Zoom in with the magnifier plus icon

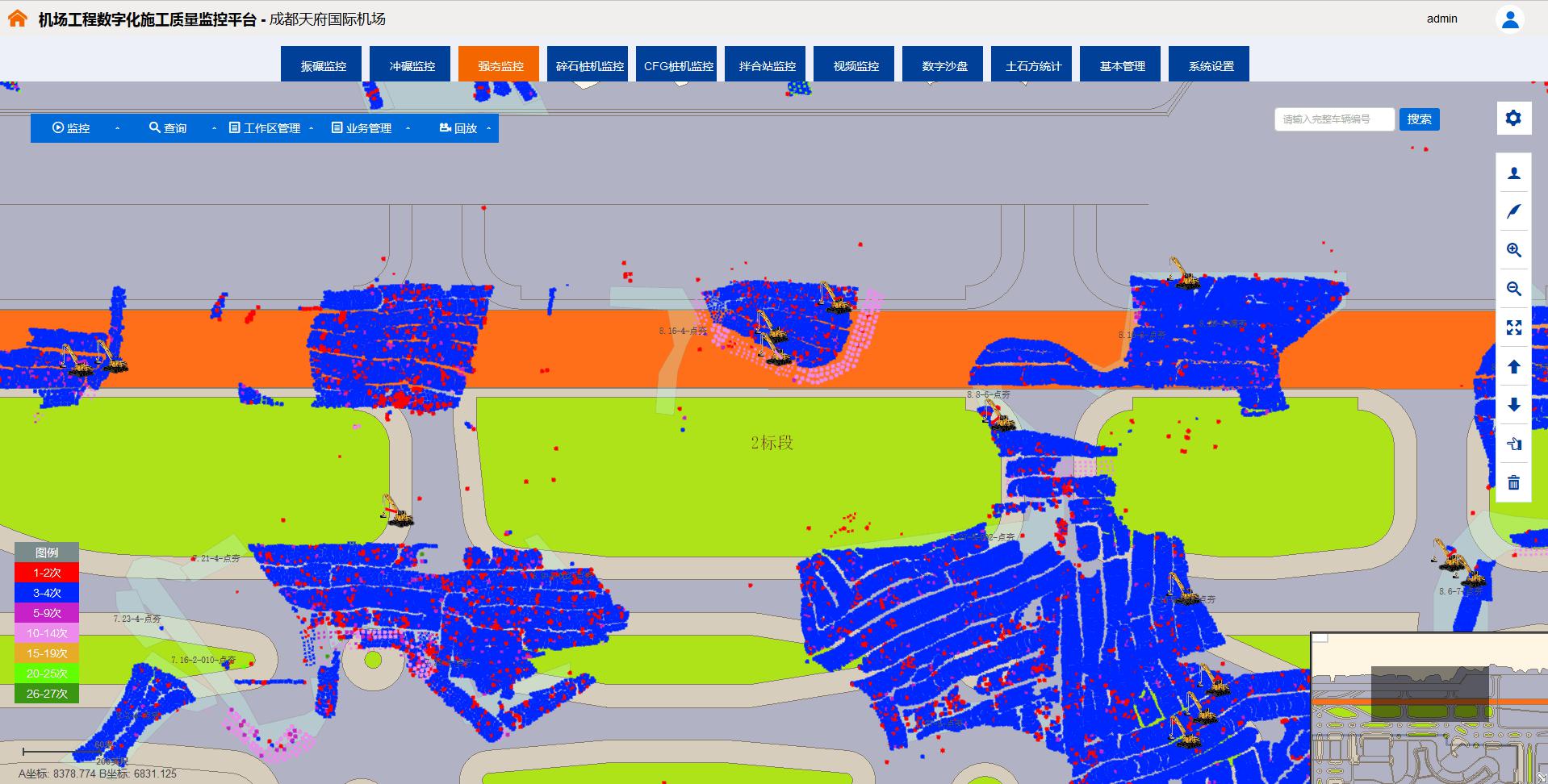tap(1513, 250)
